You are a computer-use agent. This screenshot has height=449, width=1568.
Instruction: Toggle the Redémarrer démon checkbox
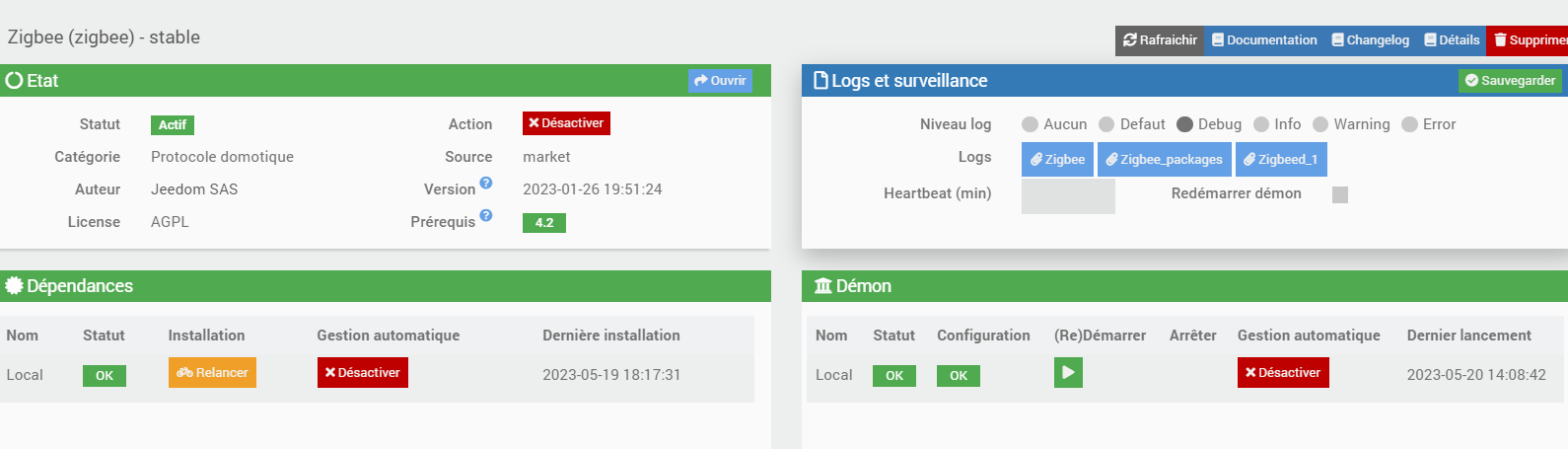coord(1339,194)
